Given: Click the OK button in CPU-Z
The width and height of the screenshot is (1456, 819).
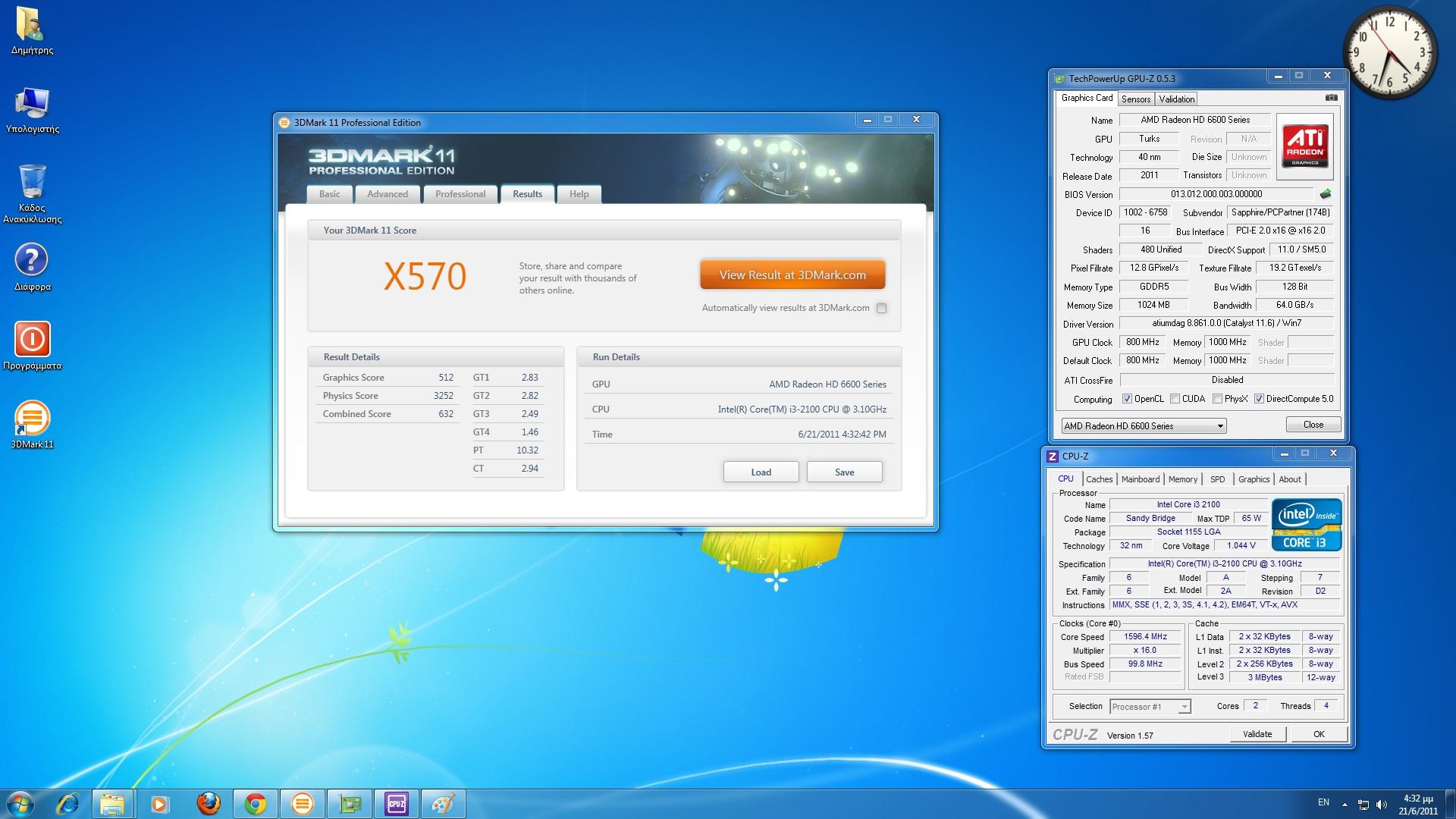Looking at the screenshot, I should point(1319,734).
